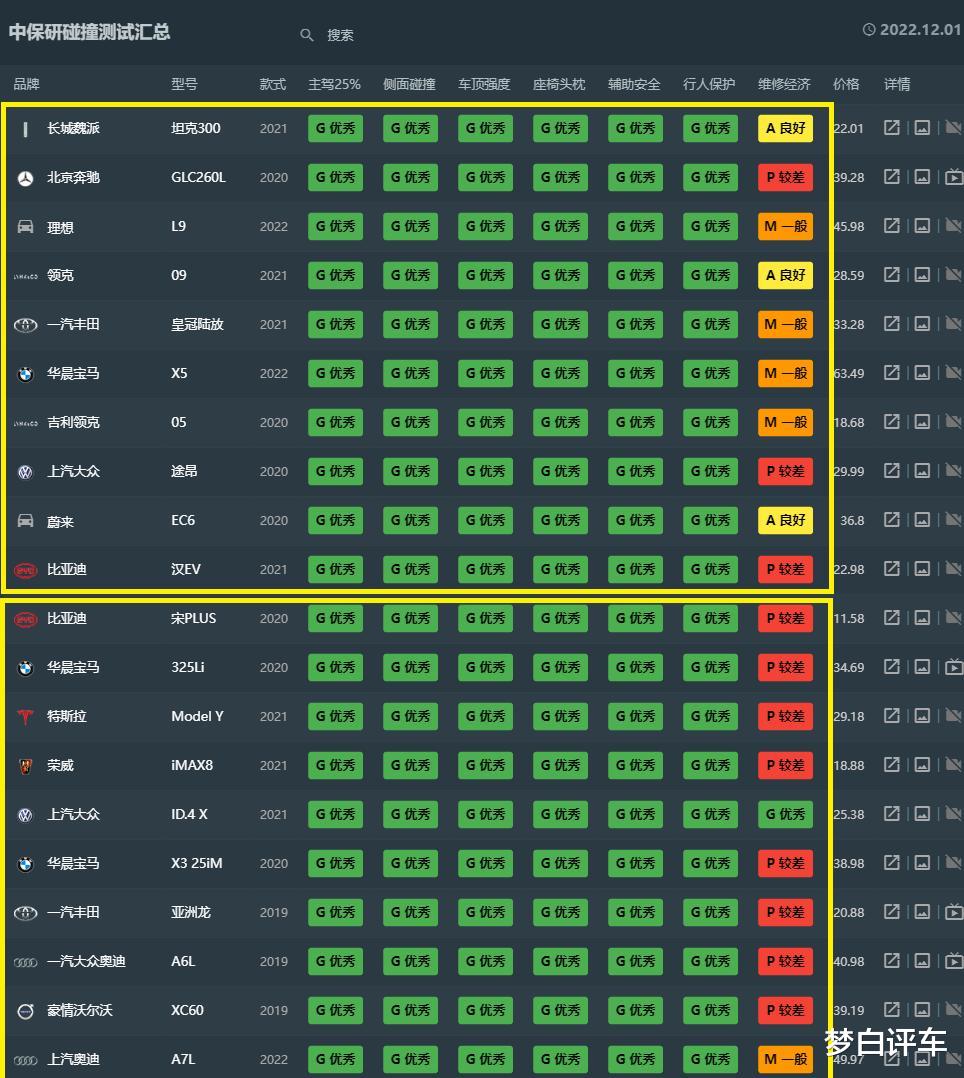View image icon for A6L row
This screenshot has width=964, height=1078.
(x=922, y=961)
